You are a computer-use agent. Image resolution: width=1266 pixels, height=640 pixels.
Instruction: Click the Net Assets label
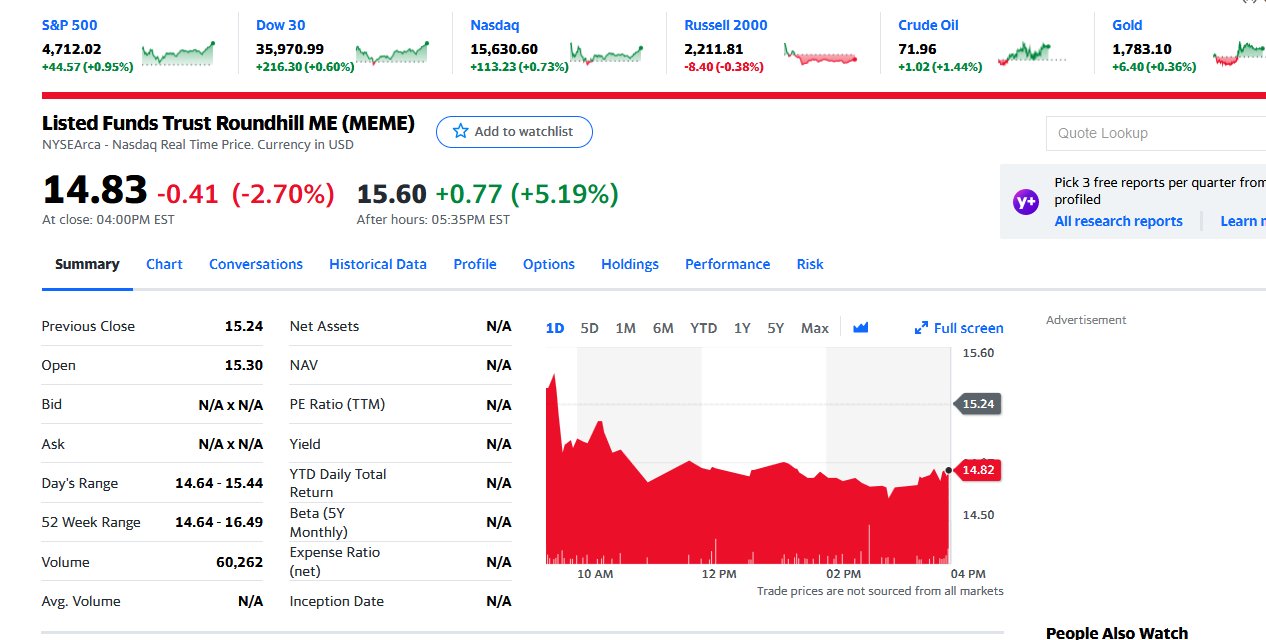click(324, 326)
